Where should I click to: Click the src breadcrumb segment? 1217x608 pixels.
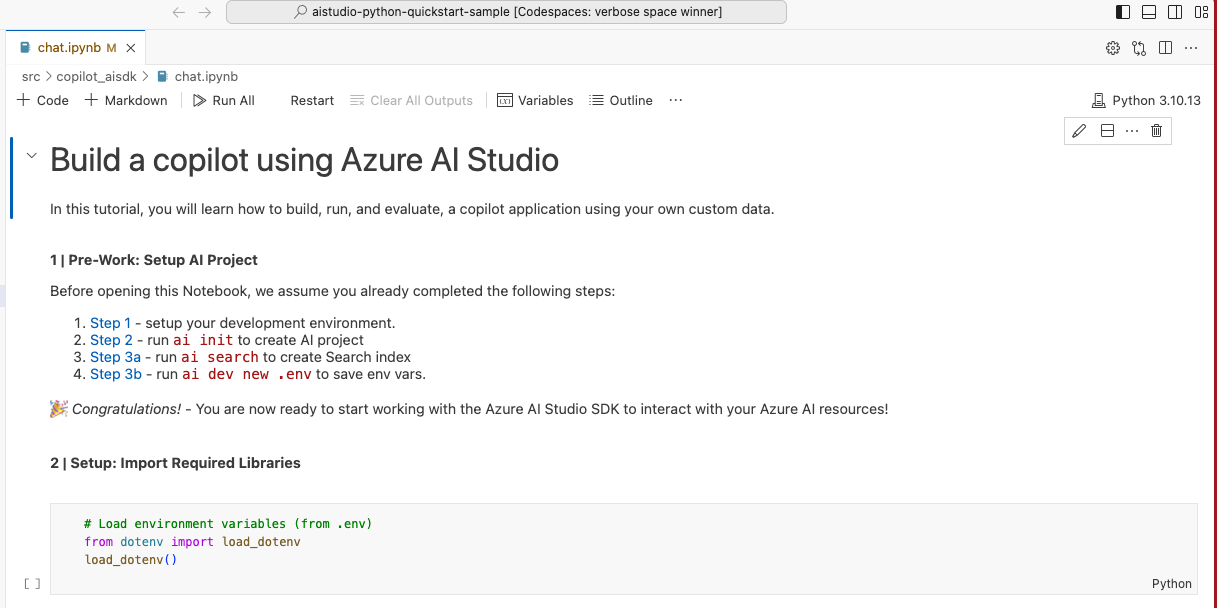click(x=31, y=76)
